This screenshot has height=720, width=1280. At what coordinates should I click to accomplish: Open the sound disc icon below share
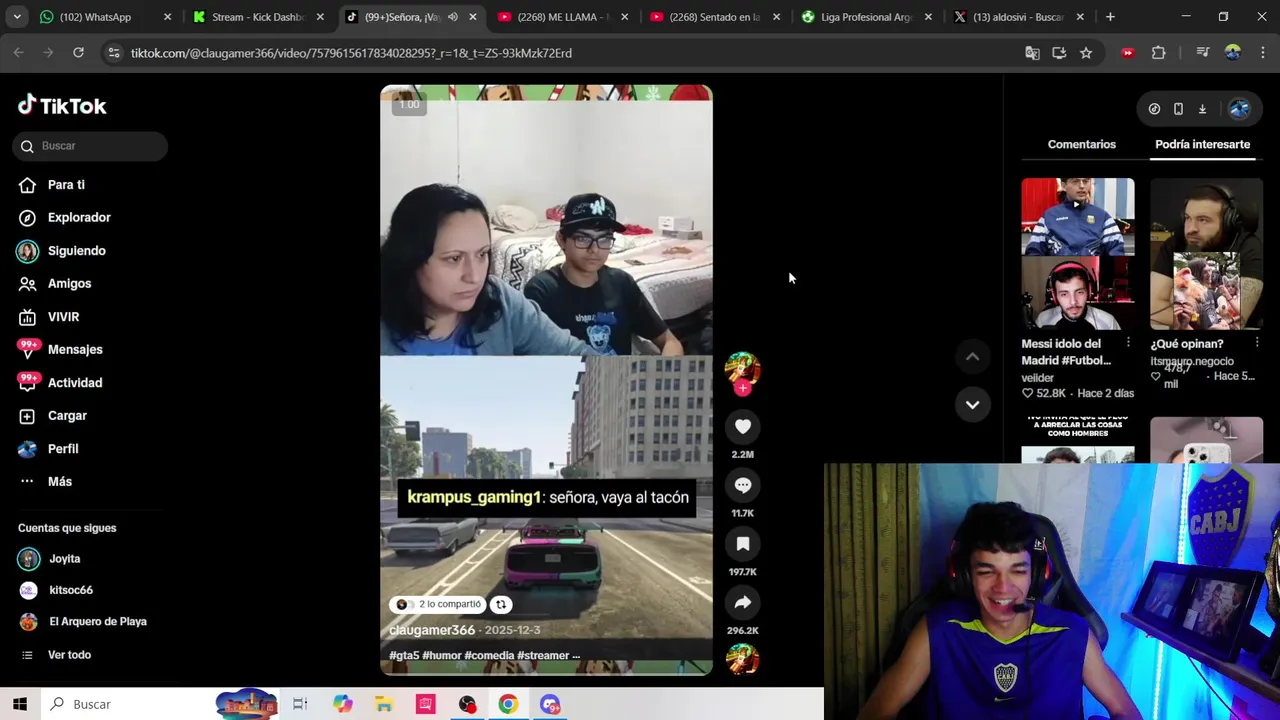743,660
